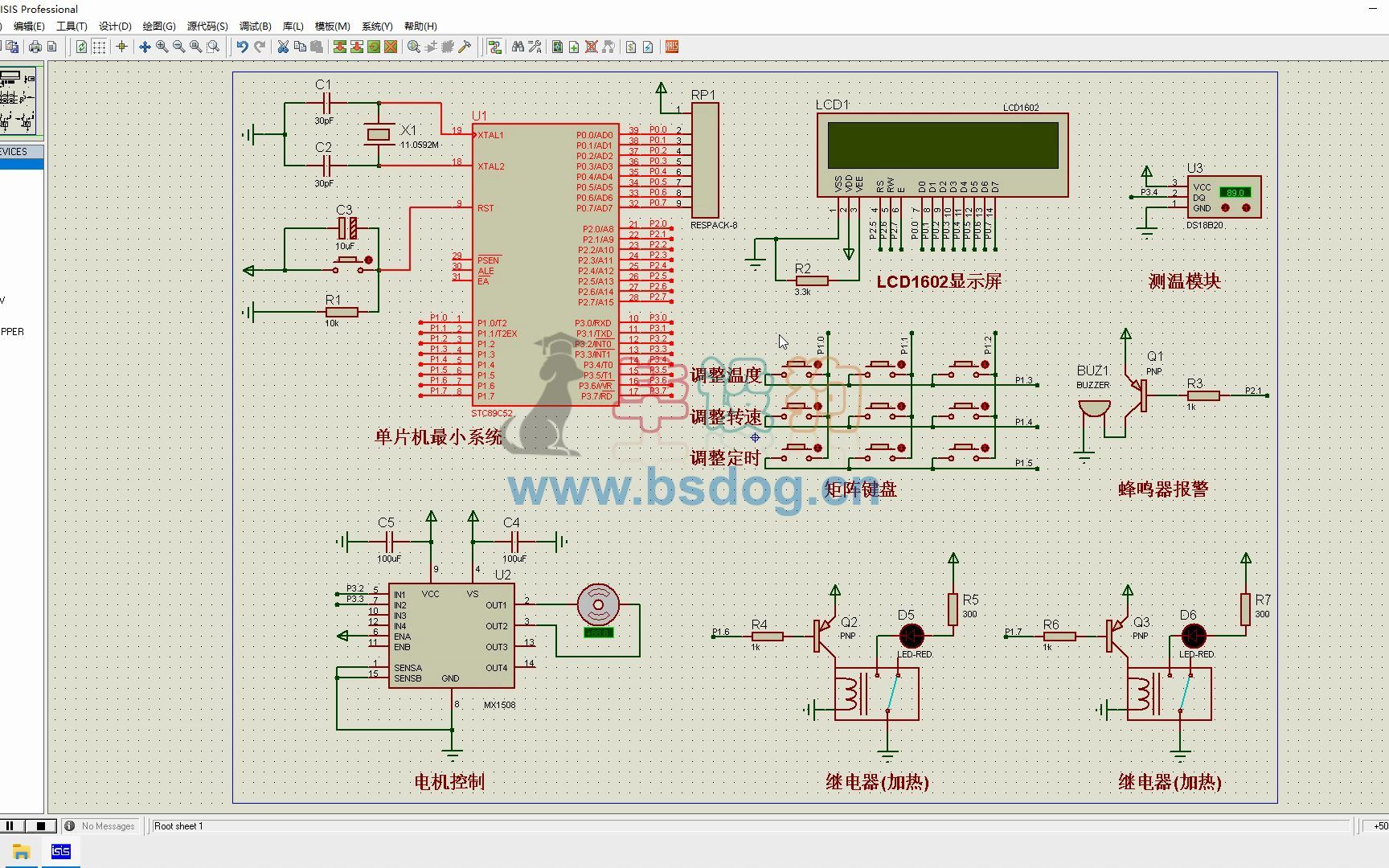This screenshot has width=1389, height=868.
Task: Open File Explorer from the taskbar
Action: point(21,851)
